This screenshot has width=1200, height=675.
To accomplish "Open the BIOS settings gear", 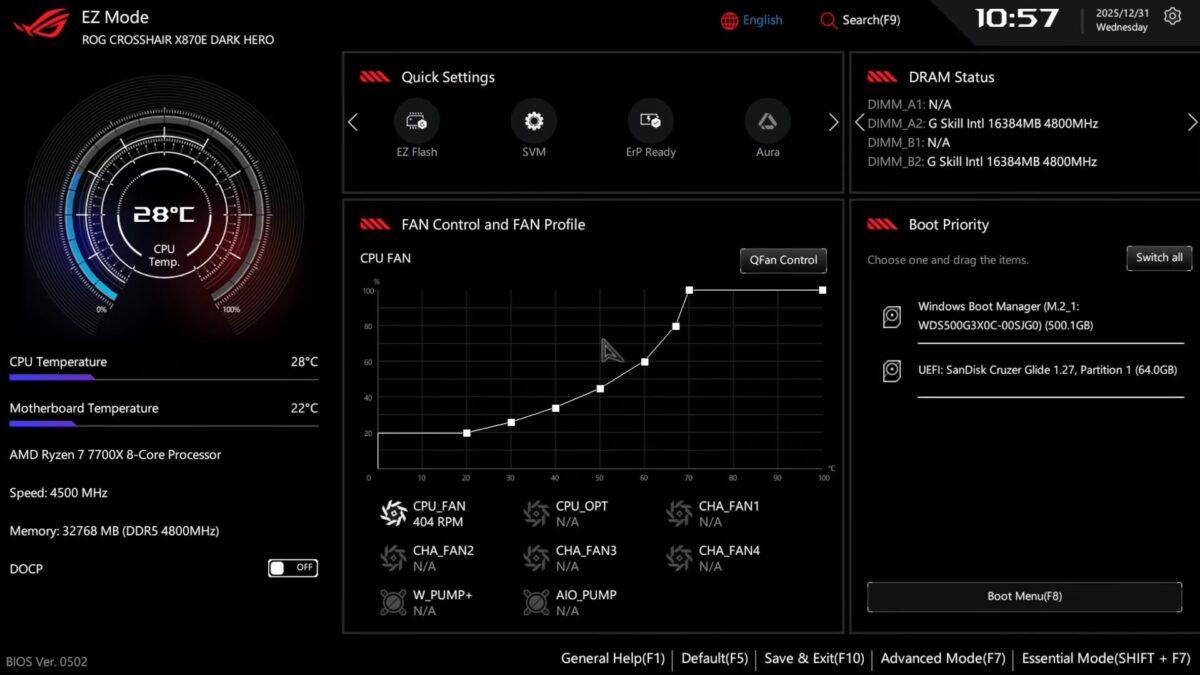I will tap(1171, 16).
